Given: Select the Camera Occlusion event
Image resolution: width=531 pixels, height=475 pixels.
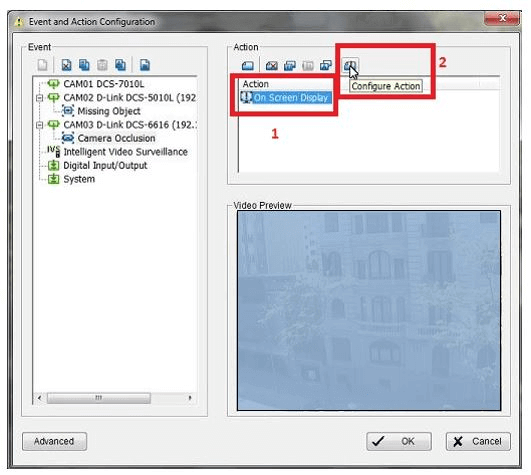Looking at the screenshot, I should 116,138.
